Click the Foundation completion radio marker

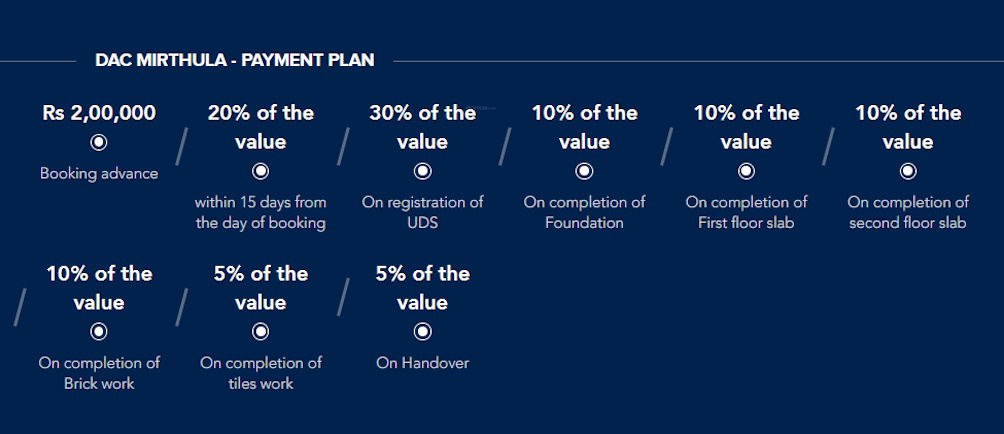[585, 171]
